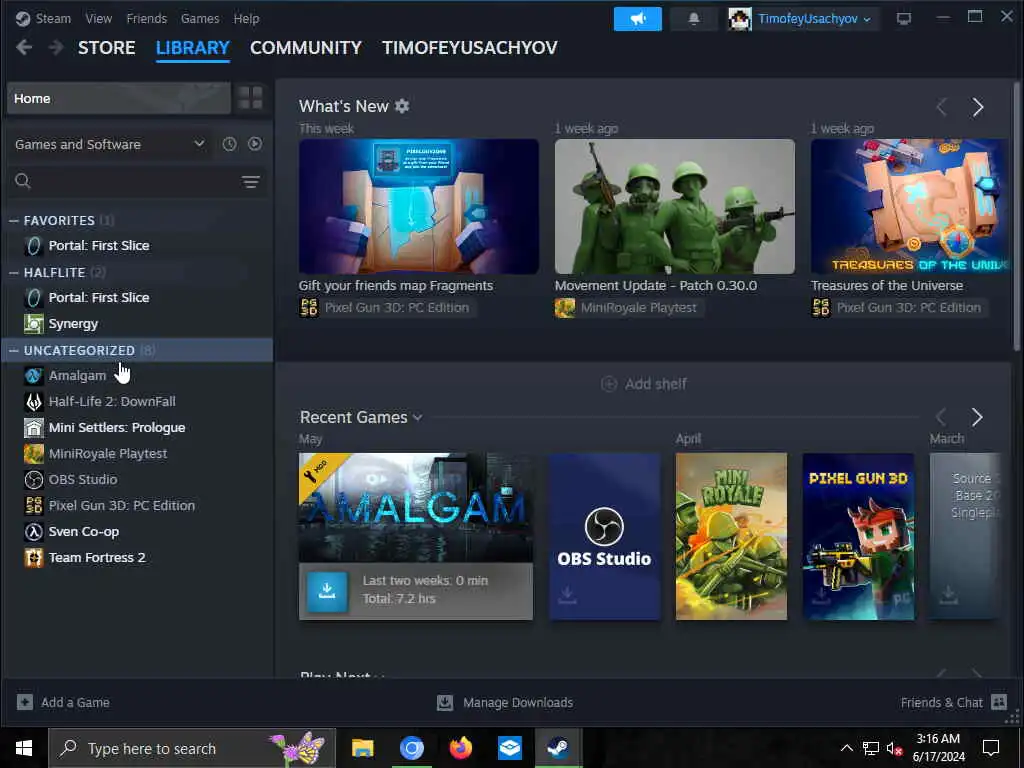Collapse the FAVORITES category
Screen dimensions: 1024x768
click(x=14, y=221)
